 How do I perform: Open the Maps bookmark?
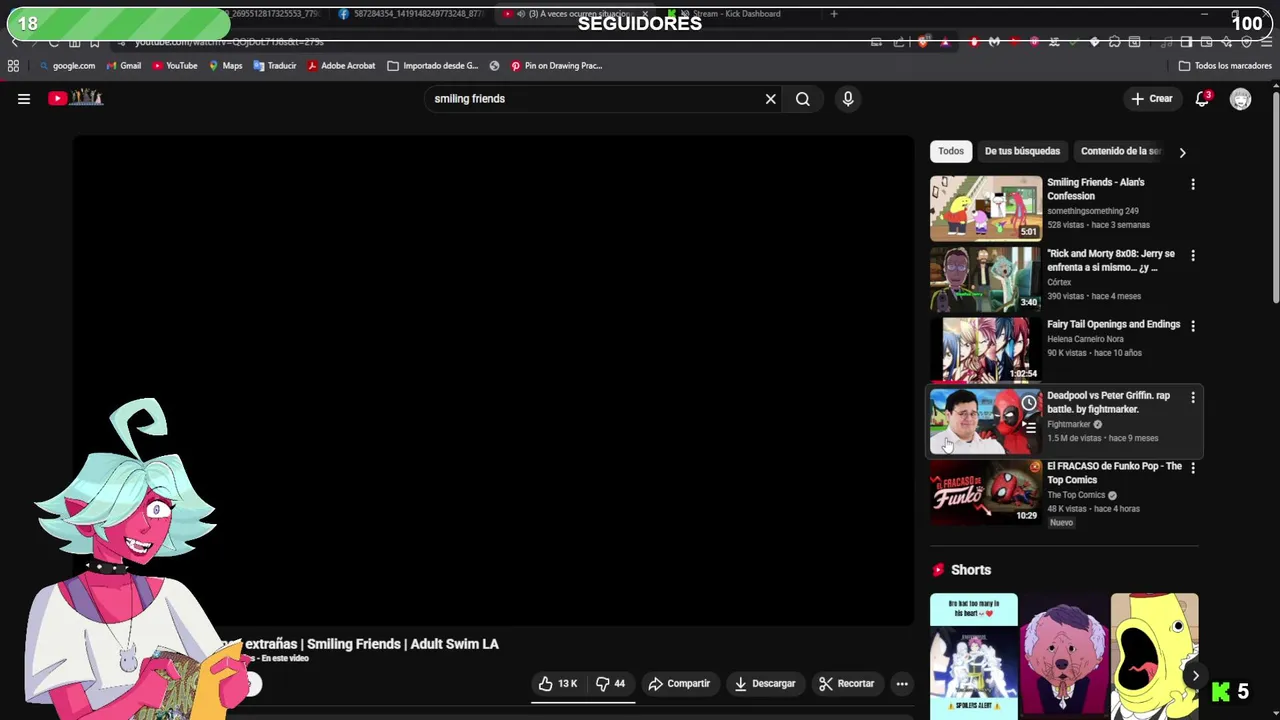point(225,66)
